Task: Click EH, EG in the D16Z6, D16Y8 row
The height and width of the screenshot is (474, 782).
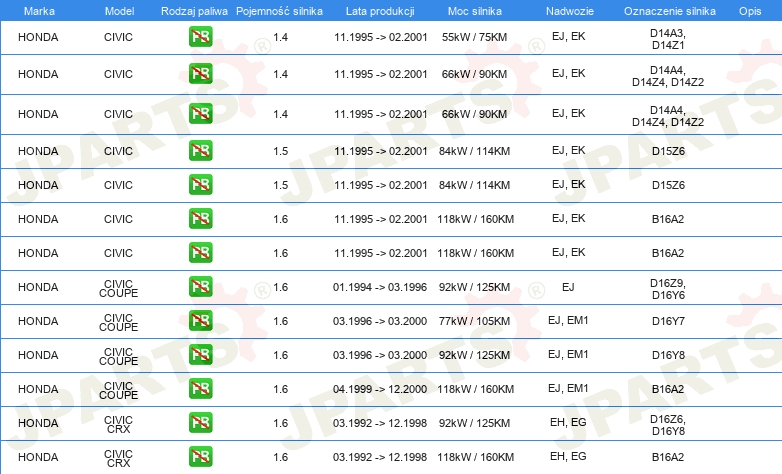Action: [x=568, y=422]
